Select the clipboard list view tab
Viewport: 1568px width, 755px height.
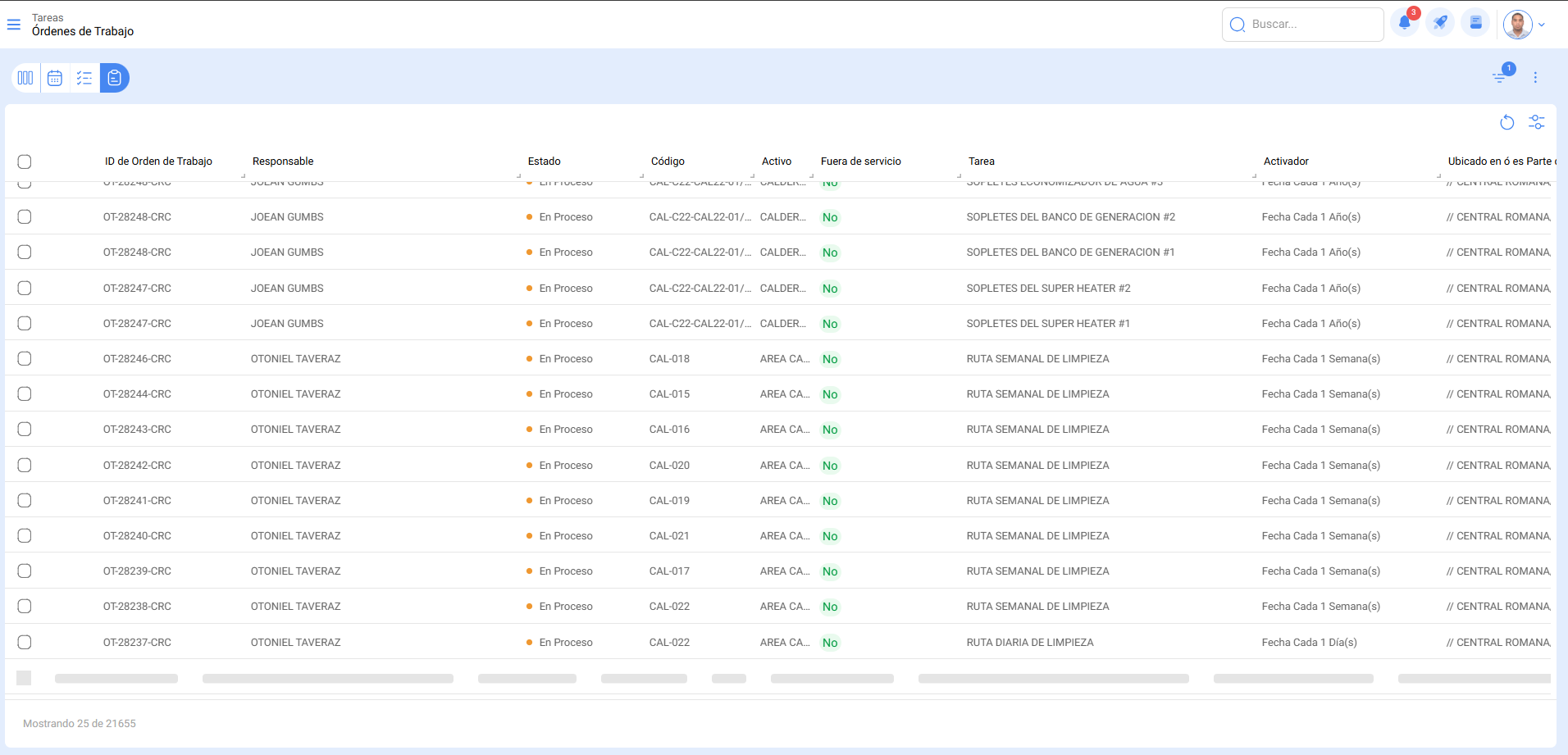115,78
